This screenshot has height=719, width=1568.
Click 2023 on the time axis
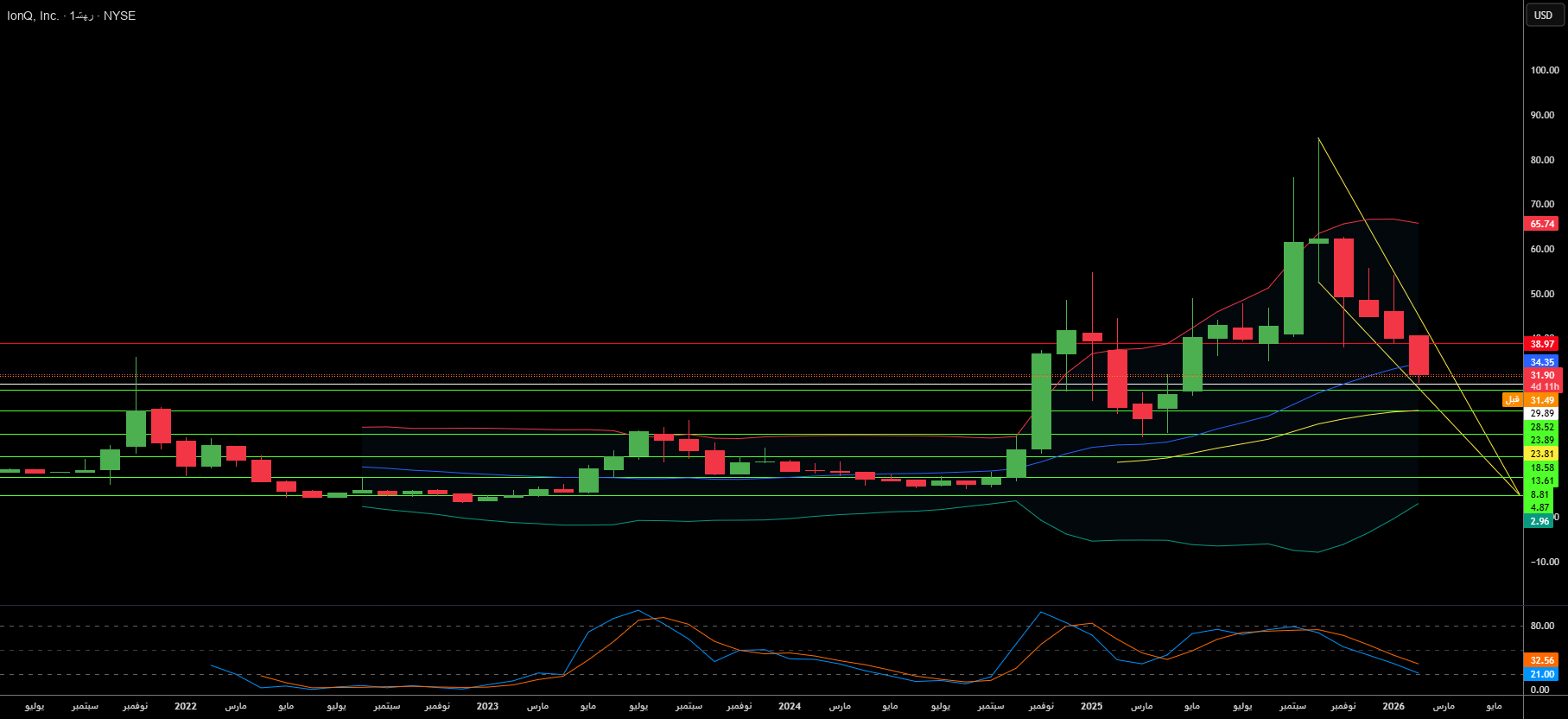click(x=487, y=706)
